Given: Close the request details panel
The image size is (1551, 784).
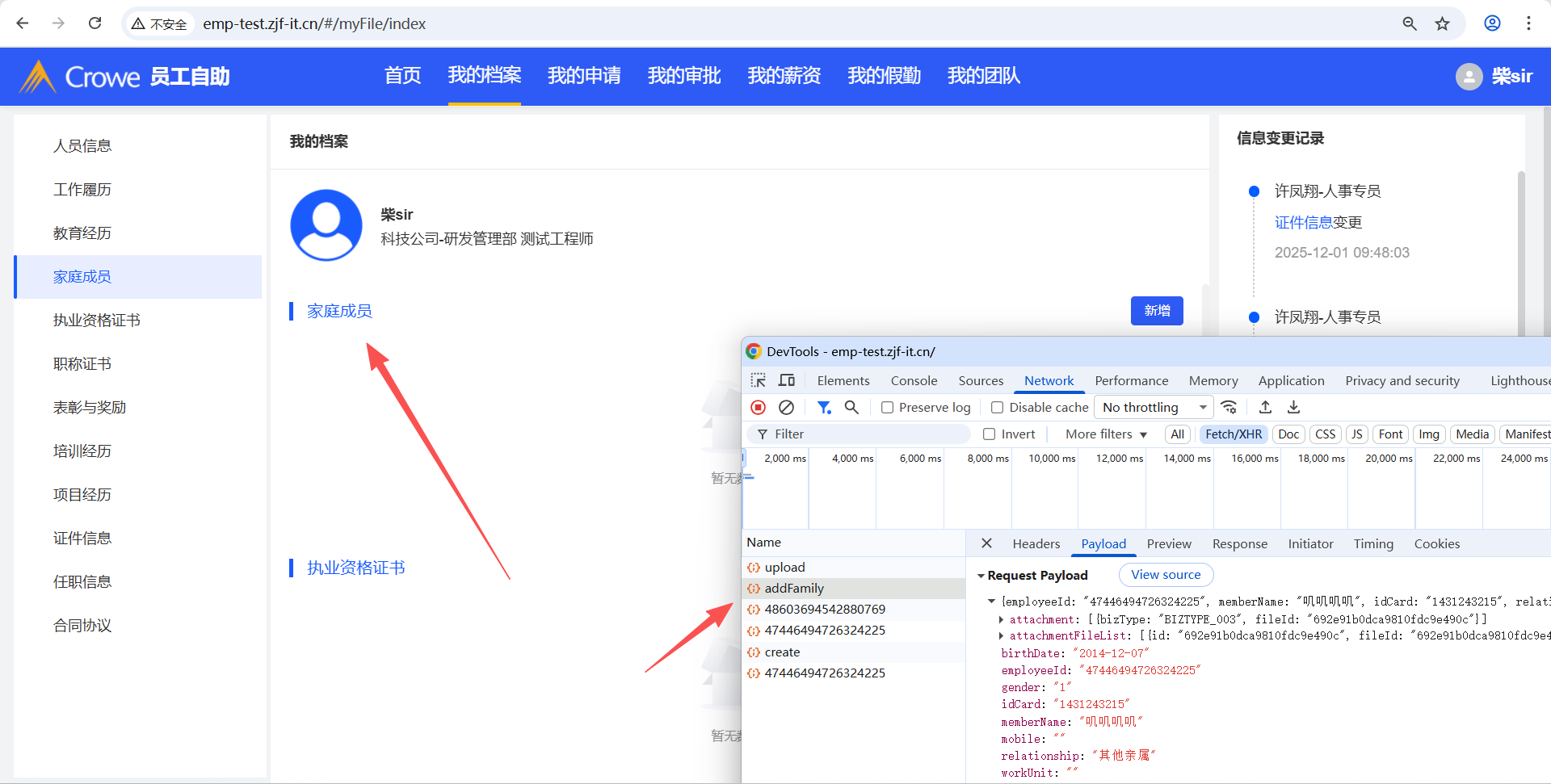Looking at the screenshot, I should (986, 543).
